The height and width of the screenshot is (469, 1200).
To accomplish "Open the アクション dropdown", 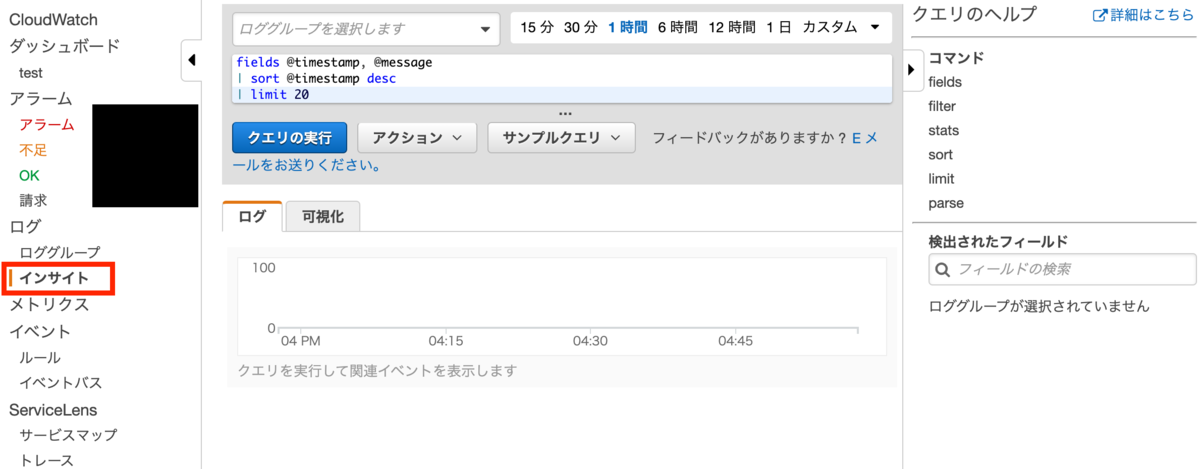I will (x=417, y=137).
